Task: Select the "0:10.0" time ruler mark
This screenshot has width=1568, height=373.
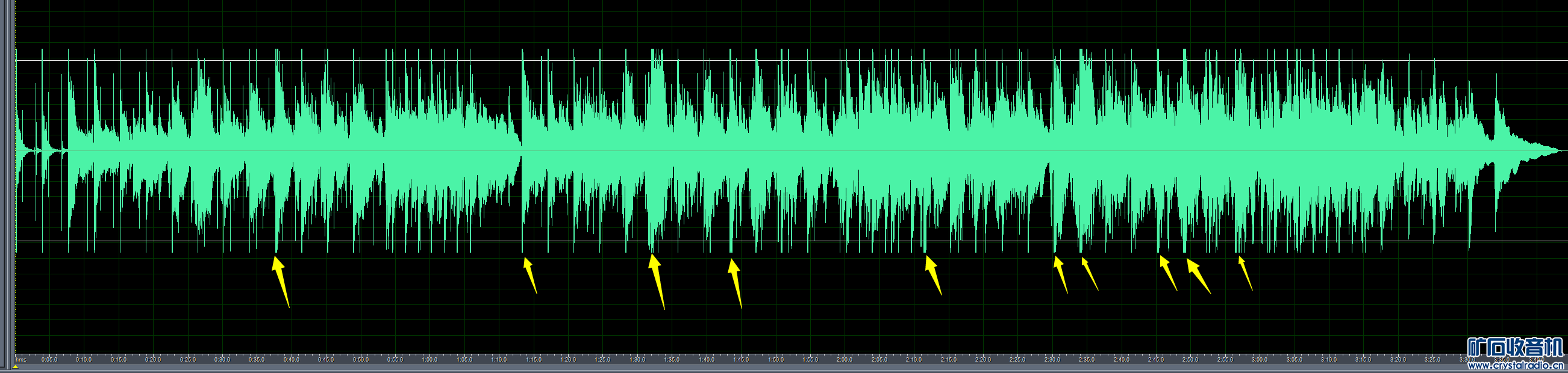Action: click(84, 360)
